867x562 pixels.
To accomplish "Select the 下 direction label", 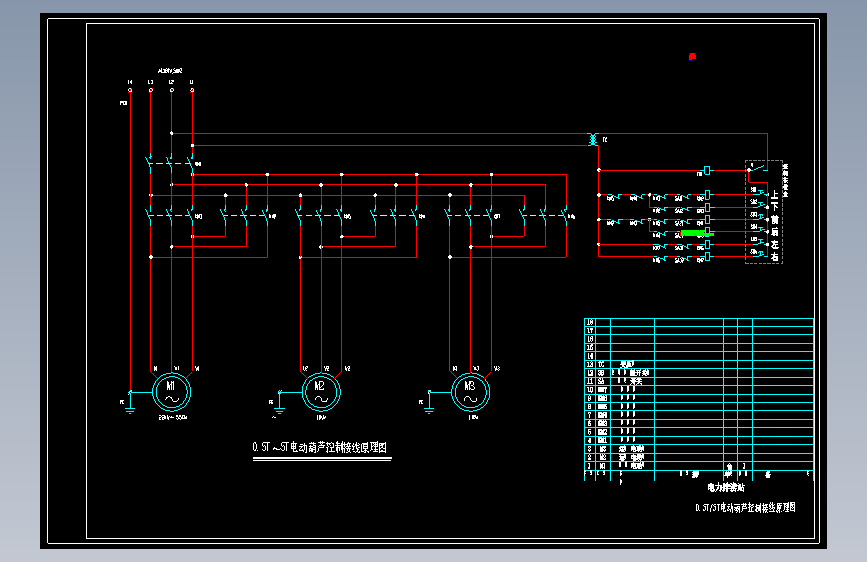I will coord(775,206).
